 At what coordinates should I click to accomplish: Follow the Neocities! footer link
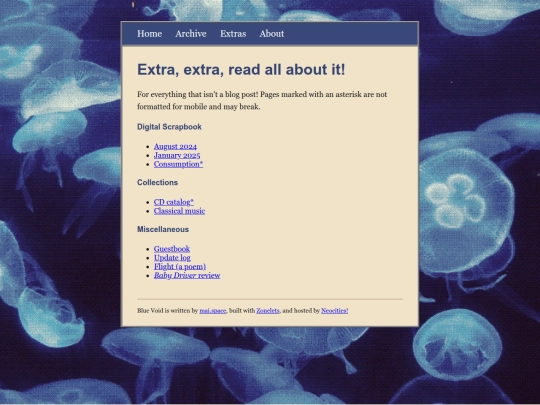point(335,311)
